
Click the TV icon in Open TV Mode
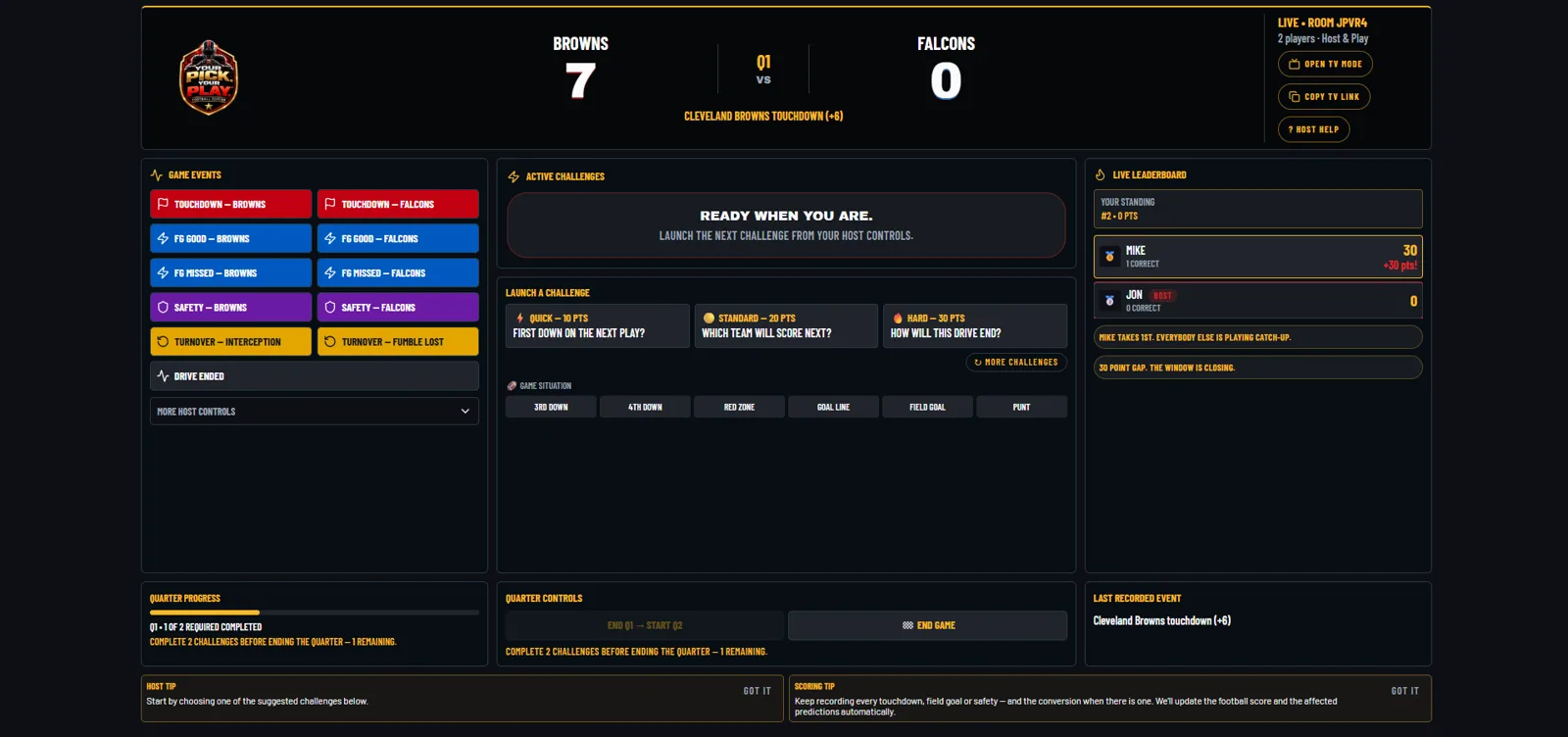1294,64
